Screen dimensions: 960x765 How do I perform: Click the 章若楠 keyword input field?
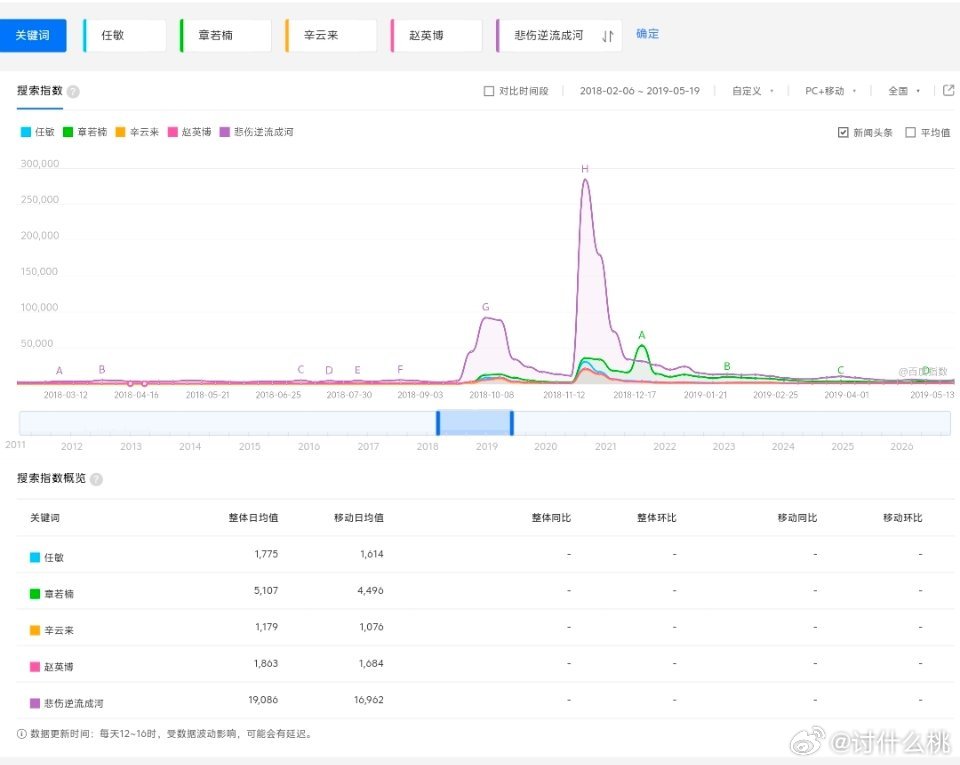[226, 35]
